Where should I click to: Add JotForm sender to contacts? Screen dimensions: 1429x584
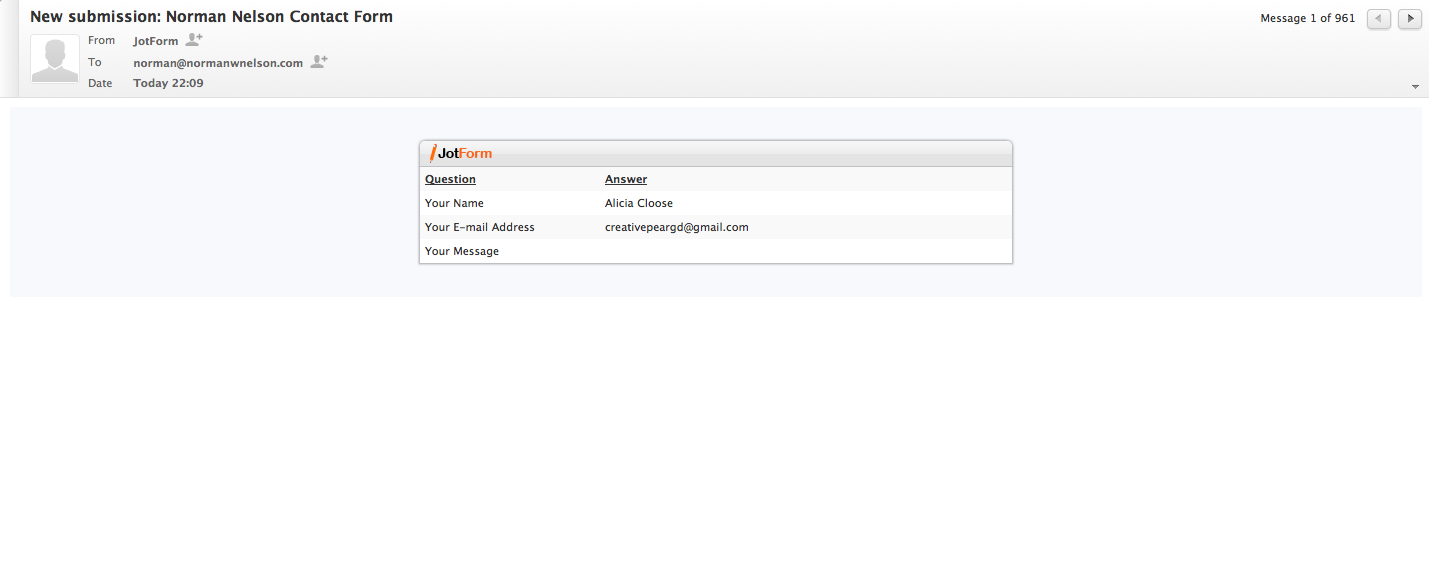pyautogui.click(x=194, y=40)
